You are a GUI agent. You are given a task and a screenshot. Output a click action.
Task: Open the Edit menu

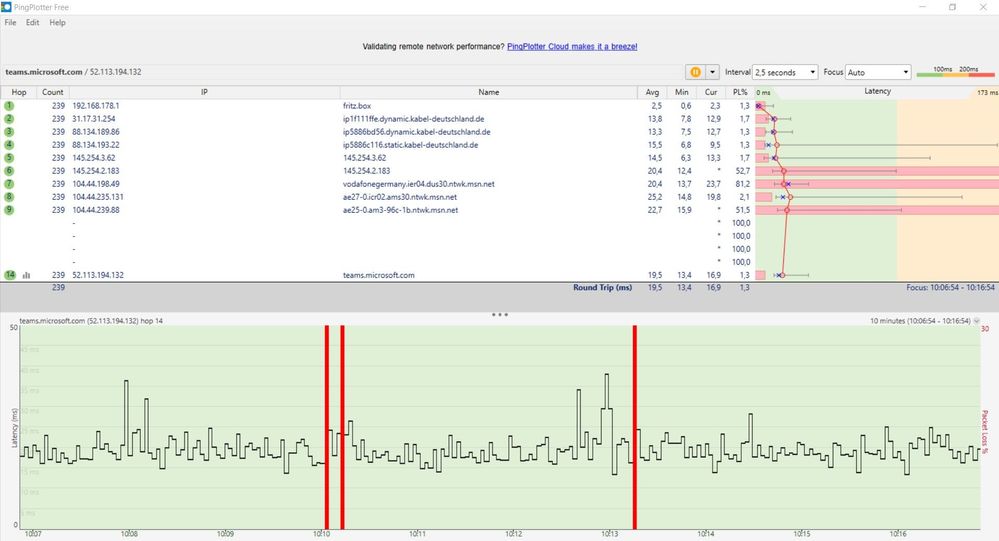point(32,22)
